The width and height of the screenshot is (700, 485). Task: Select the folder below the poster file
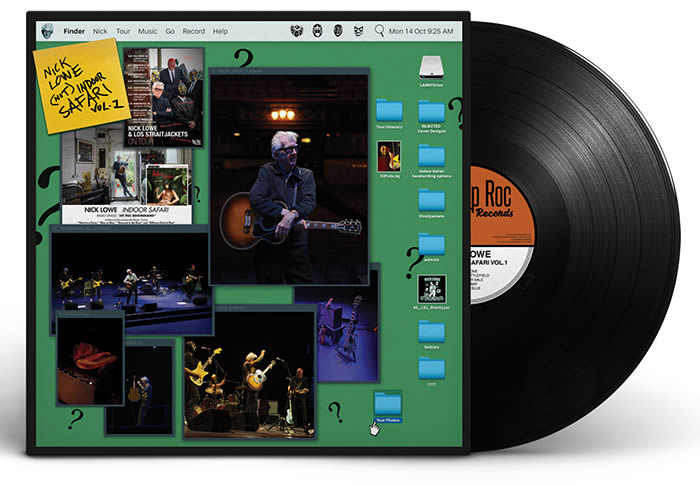pyautogui.click(x=431, y=334)
